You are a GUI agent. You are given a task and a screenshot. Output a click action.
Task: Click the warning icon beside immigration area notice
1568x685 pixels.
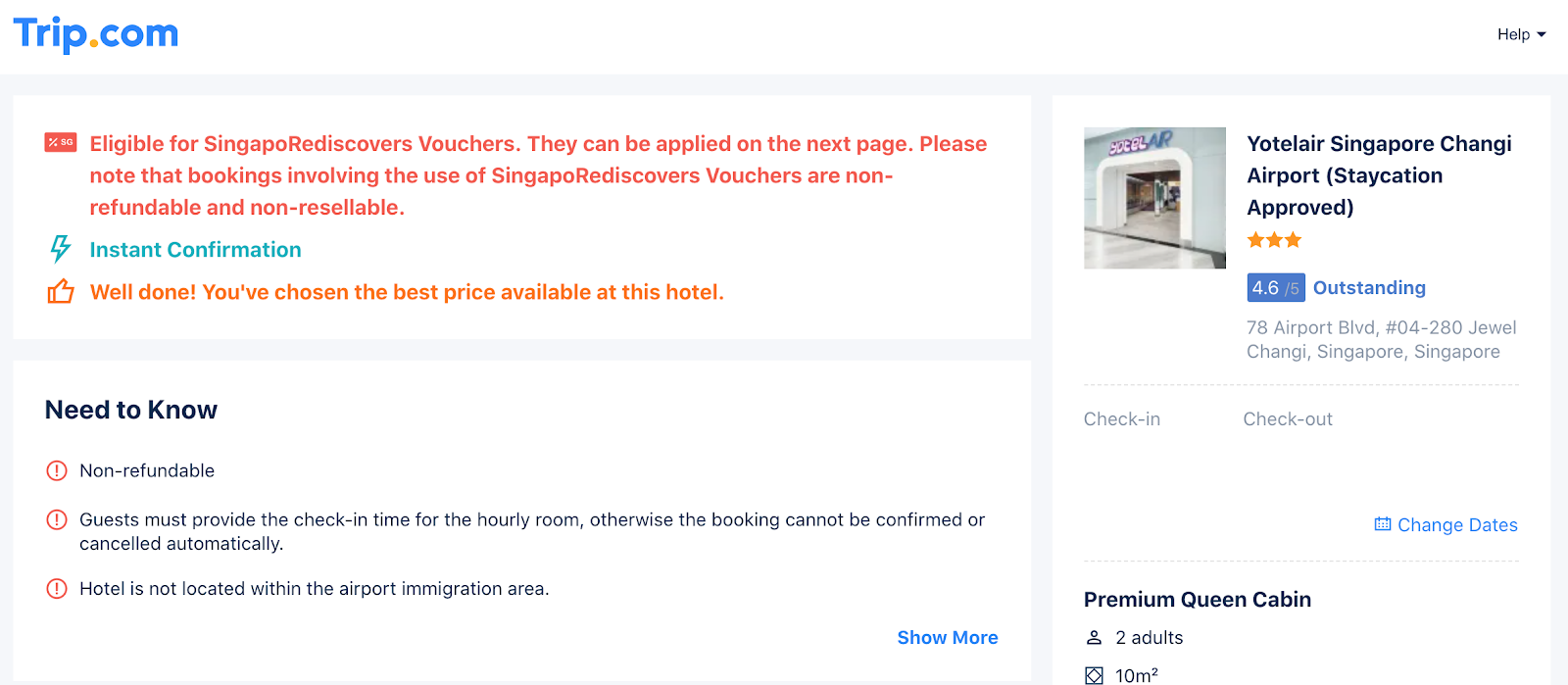click(57, 589)
